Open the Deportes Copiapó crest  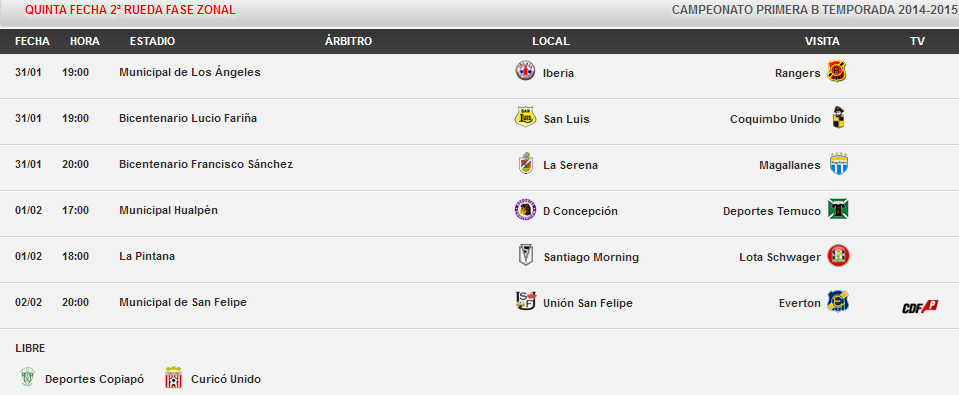(27, 377)
